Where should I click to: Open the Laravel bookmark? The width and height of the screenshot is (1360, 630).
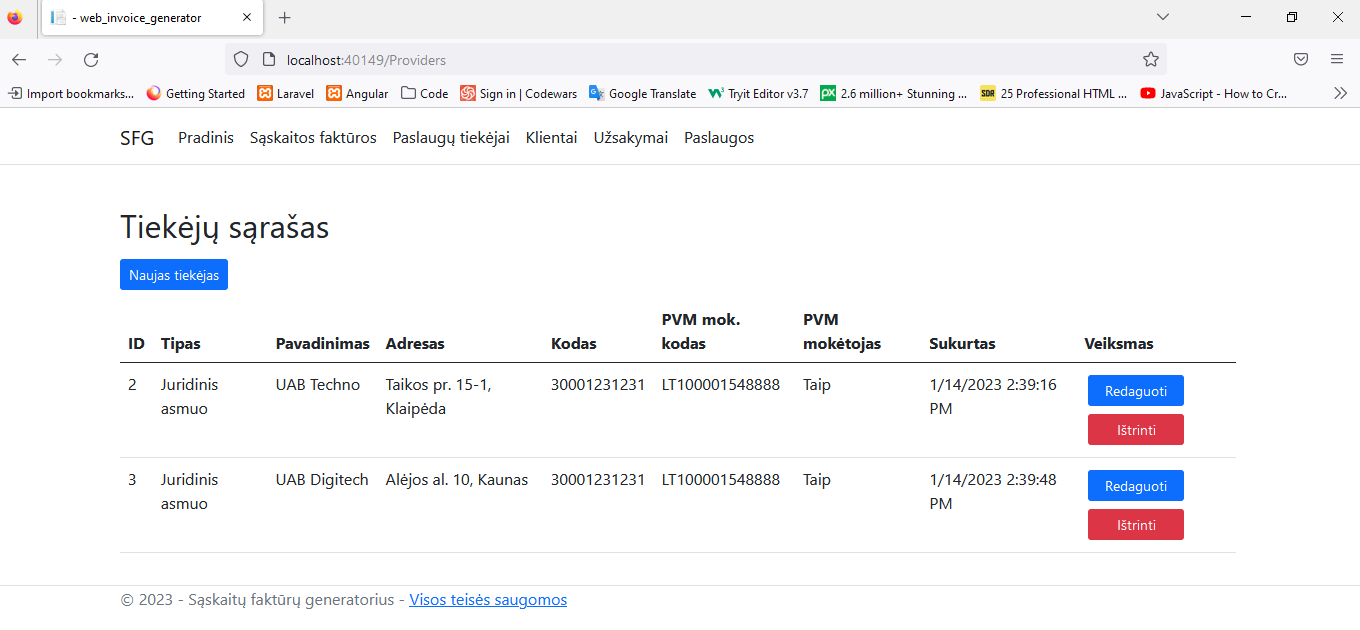(285, 93)
